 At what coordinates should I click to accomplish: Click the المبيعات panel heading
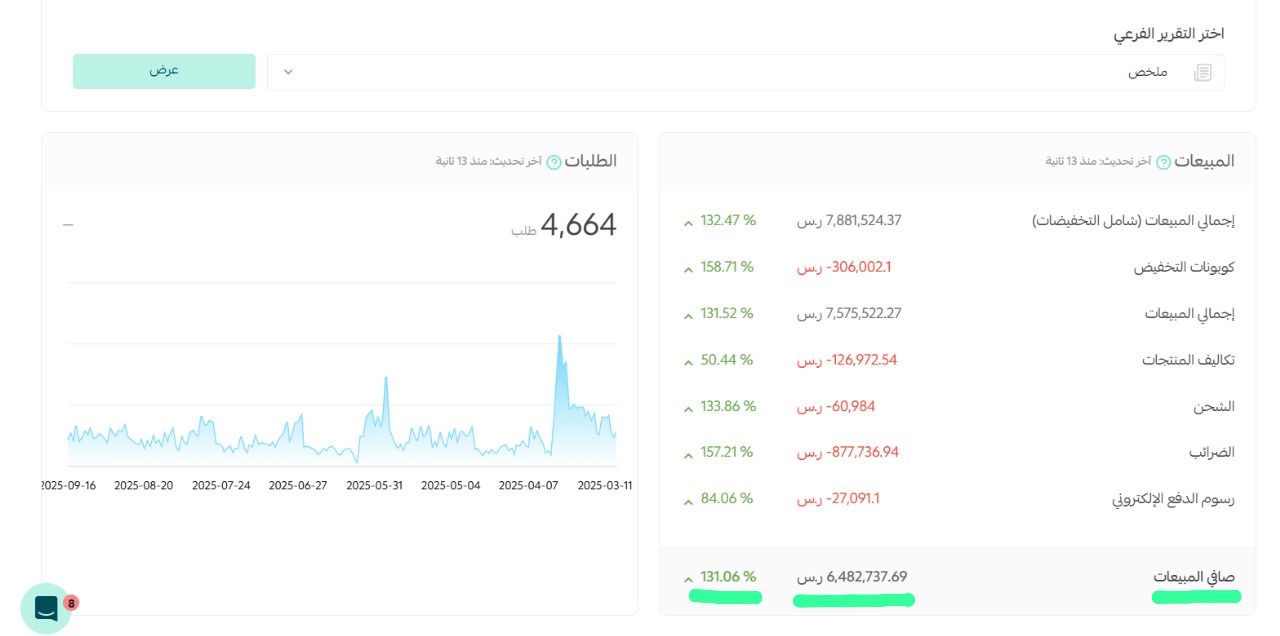[x=1205, y=161]
